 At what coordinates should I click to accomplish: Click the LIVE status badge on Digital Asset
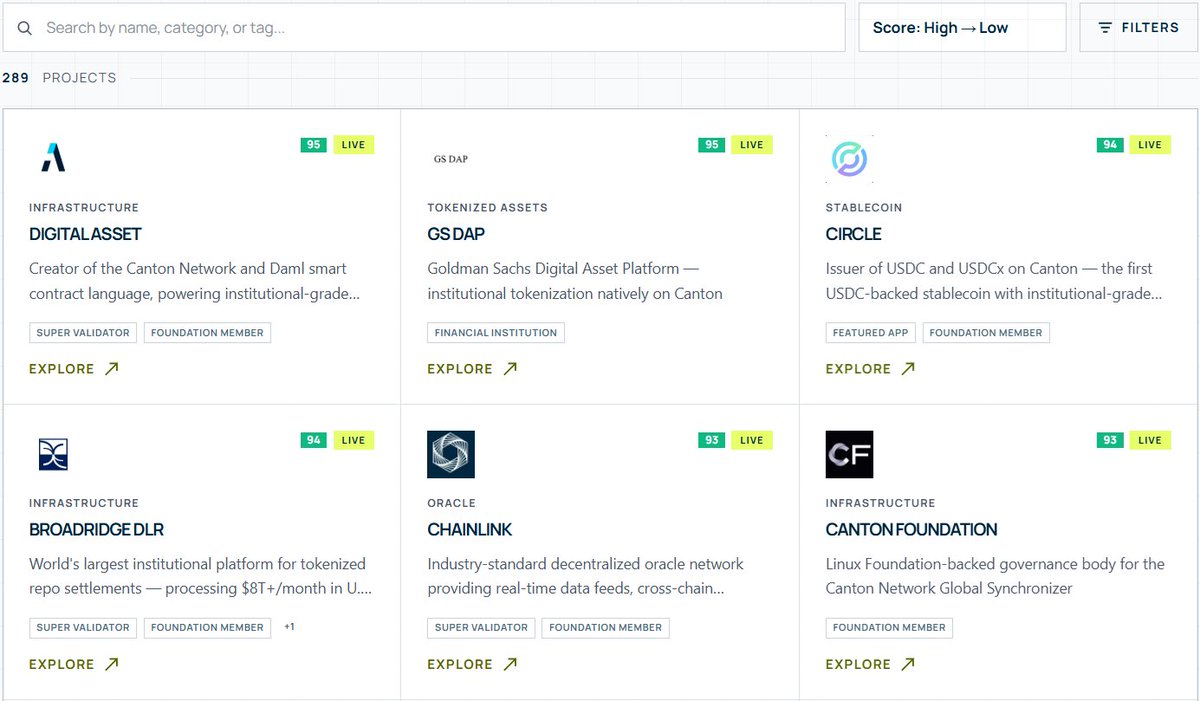click(353, 145)
